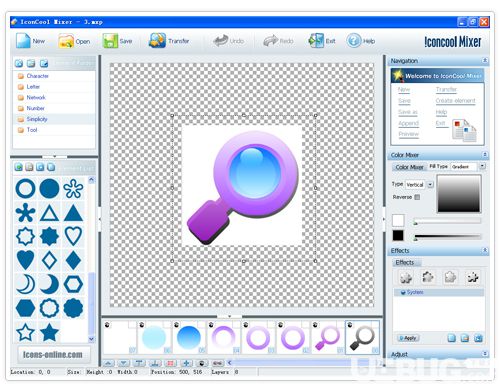This screenshot has height=392, width=500.
Task: Open Help from the toolbar
Action: [x=354, y=41]
